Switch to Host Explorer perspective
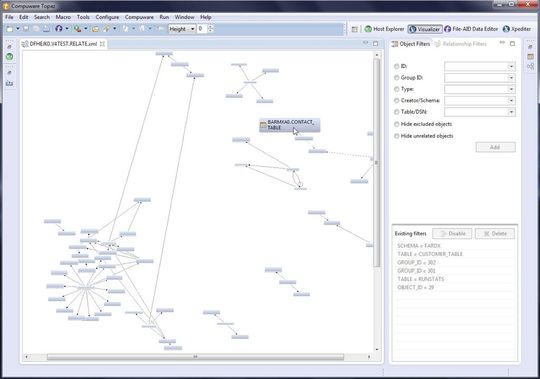540x379 pixels. tap(384, 29)
